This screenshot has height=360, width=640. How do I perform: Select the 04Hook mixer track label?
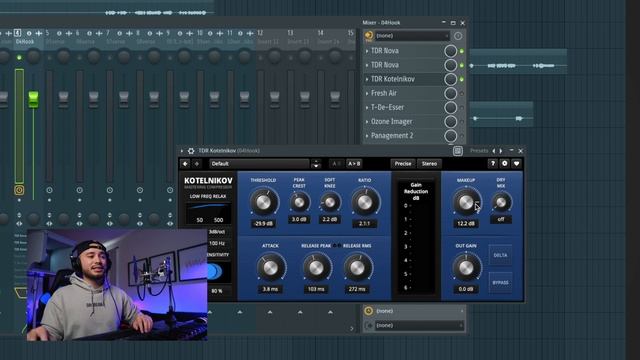[24, 42]
